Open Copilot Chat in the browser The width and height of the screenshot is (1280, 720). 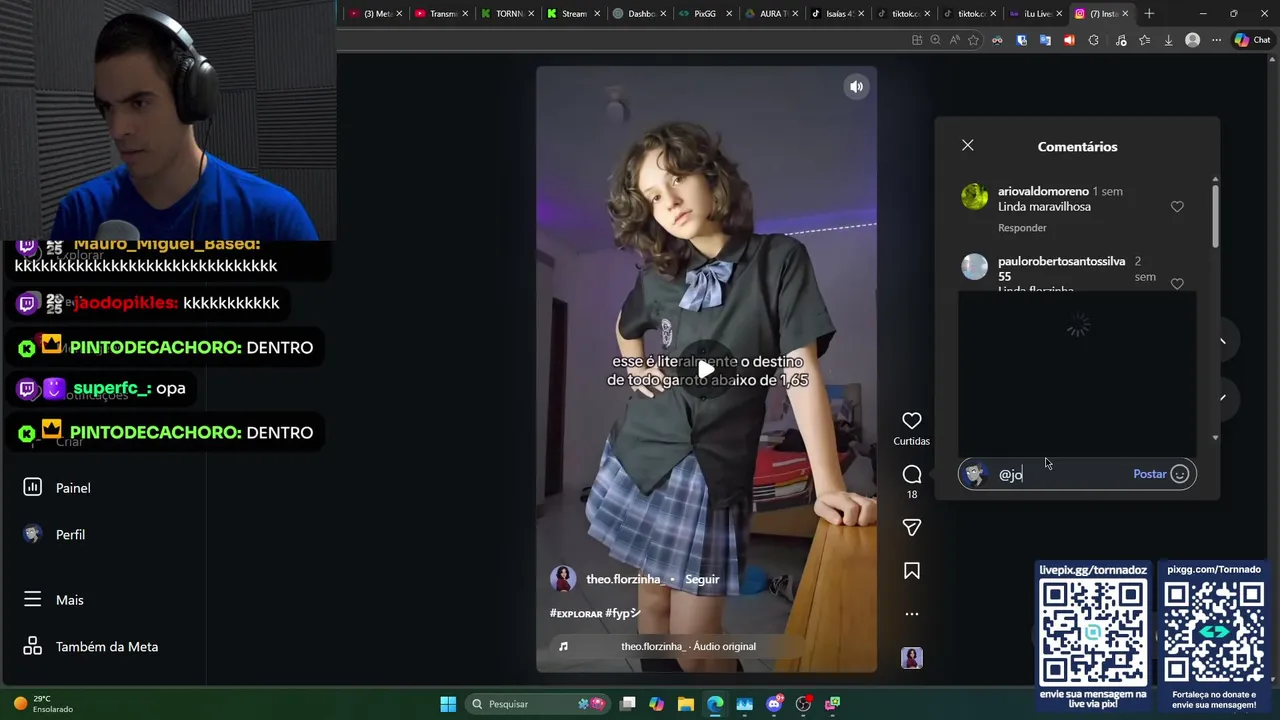[x=1252, y=40]
